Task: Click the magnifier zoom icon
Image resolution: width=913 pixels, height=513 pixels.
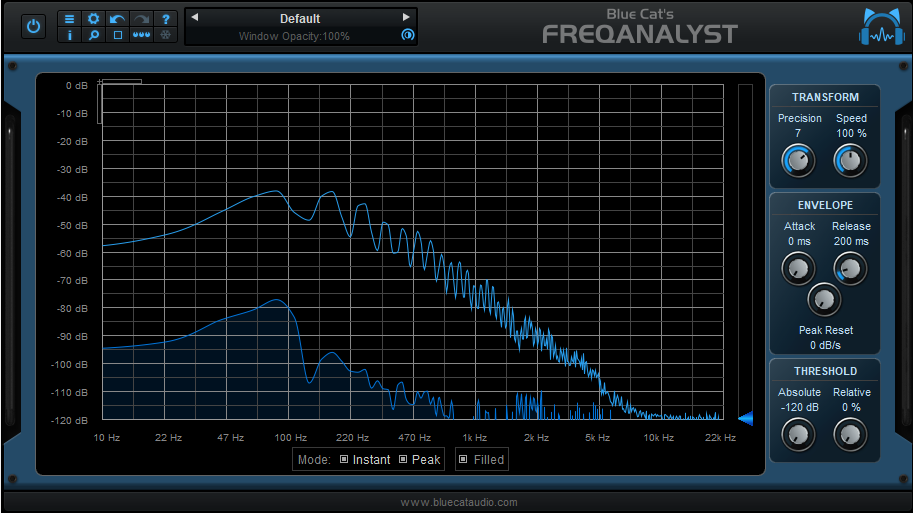Action: tap(93, 35)
